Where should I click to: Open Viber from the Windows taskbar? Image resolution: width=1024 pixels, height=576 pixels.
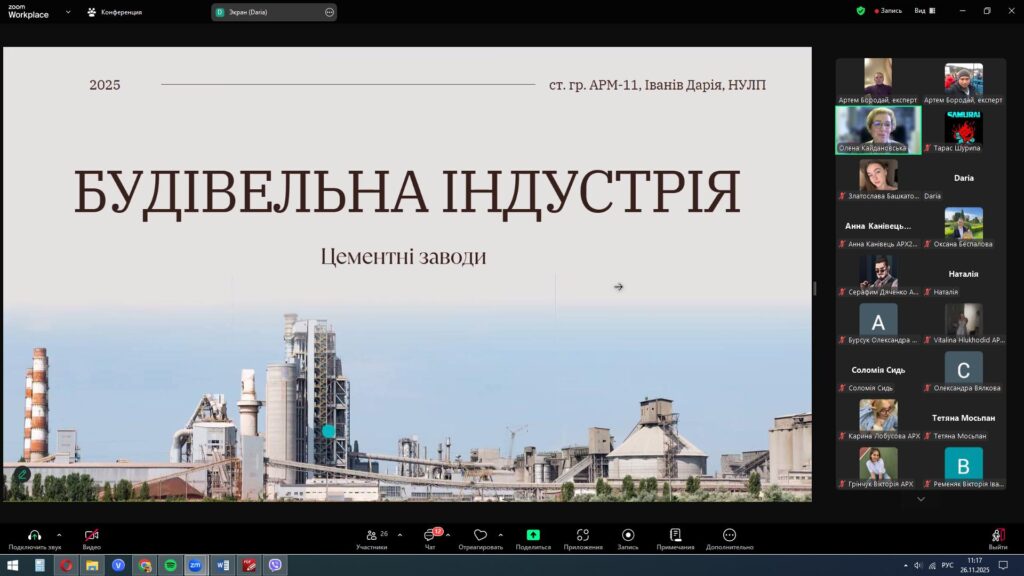274,565
